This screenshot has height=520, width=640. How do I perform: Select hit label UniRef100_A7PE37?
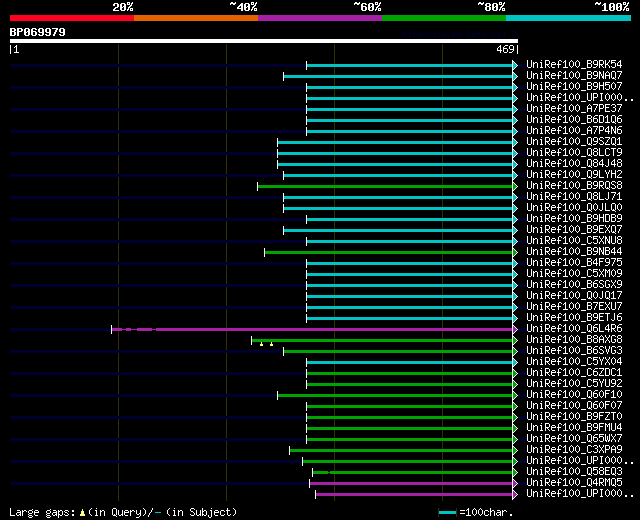coord(574,109)
